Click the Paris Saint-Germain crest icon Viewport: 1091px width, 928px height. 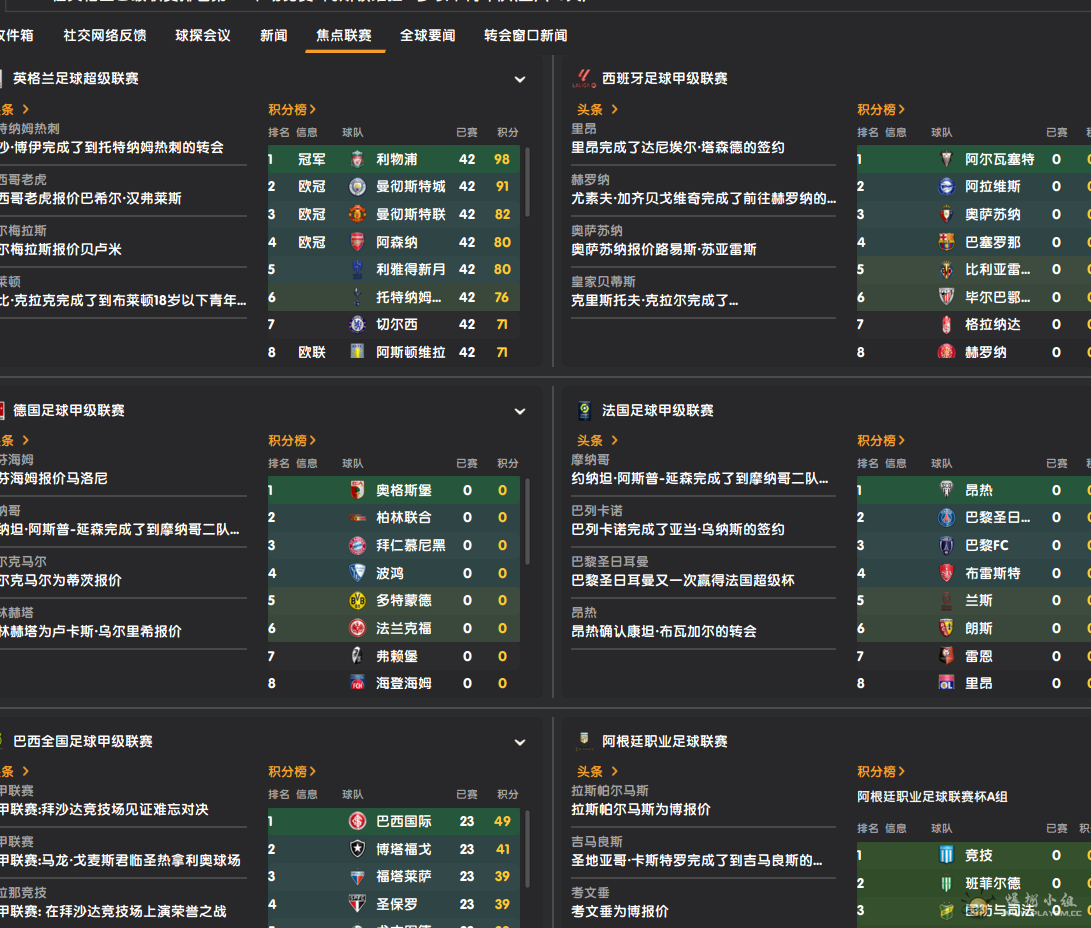(946, 518)
